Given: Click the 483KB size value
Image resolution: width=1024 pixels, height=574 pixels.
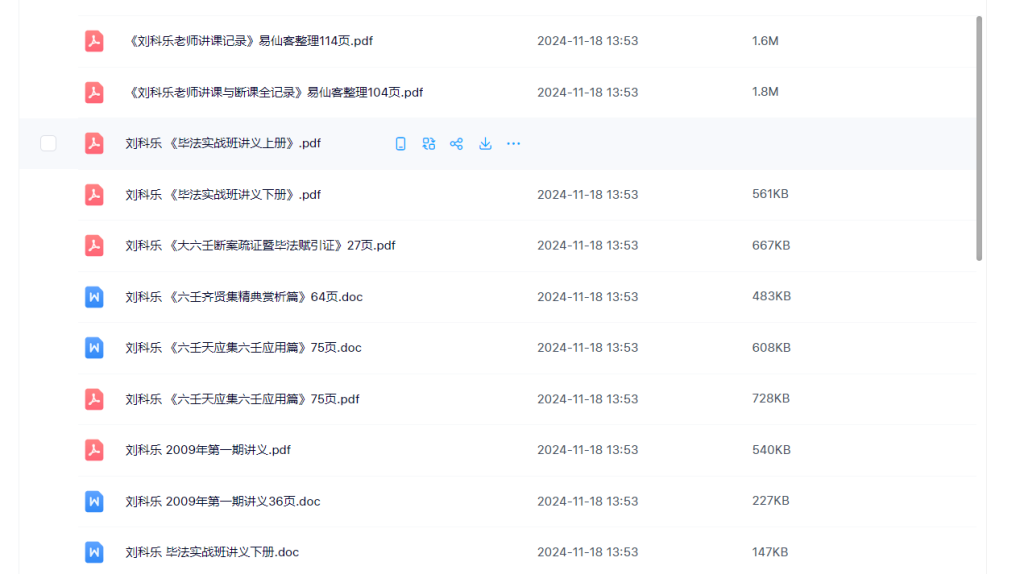Looking at the screenshot, I should (x=771, y=296).
